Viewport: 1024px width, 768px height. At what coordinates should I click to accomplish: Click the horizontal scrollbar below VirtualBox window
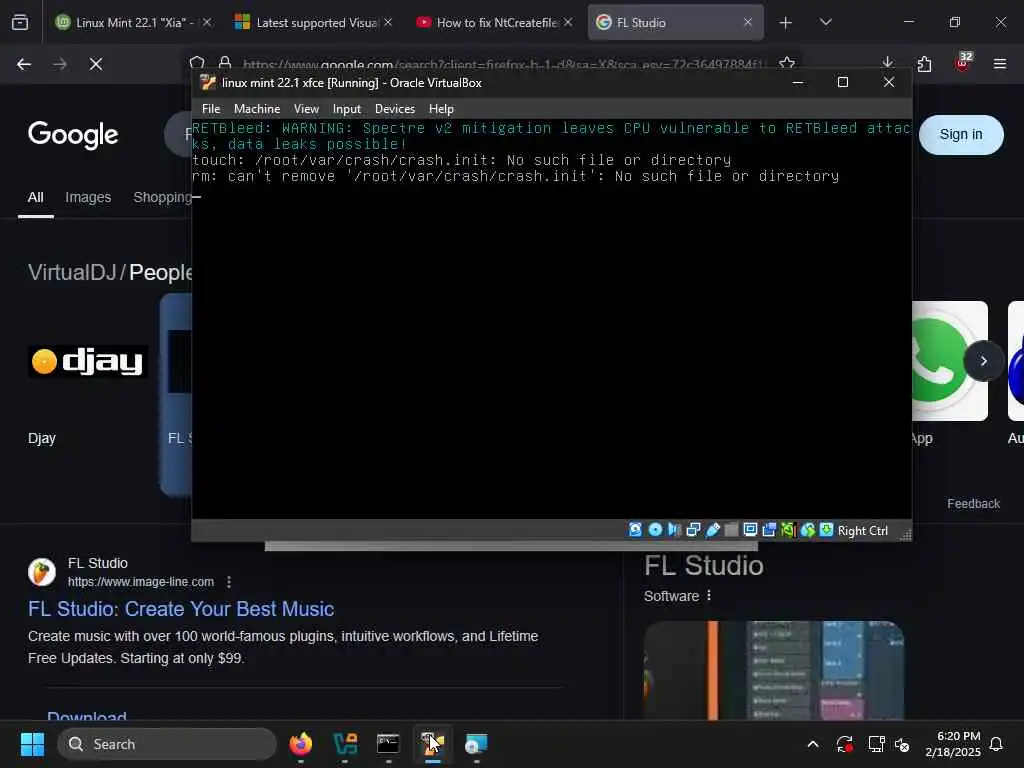(511, 547)
